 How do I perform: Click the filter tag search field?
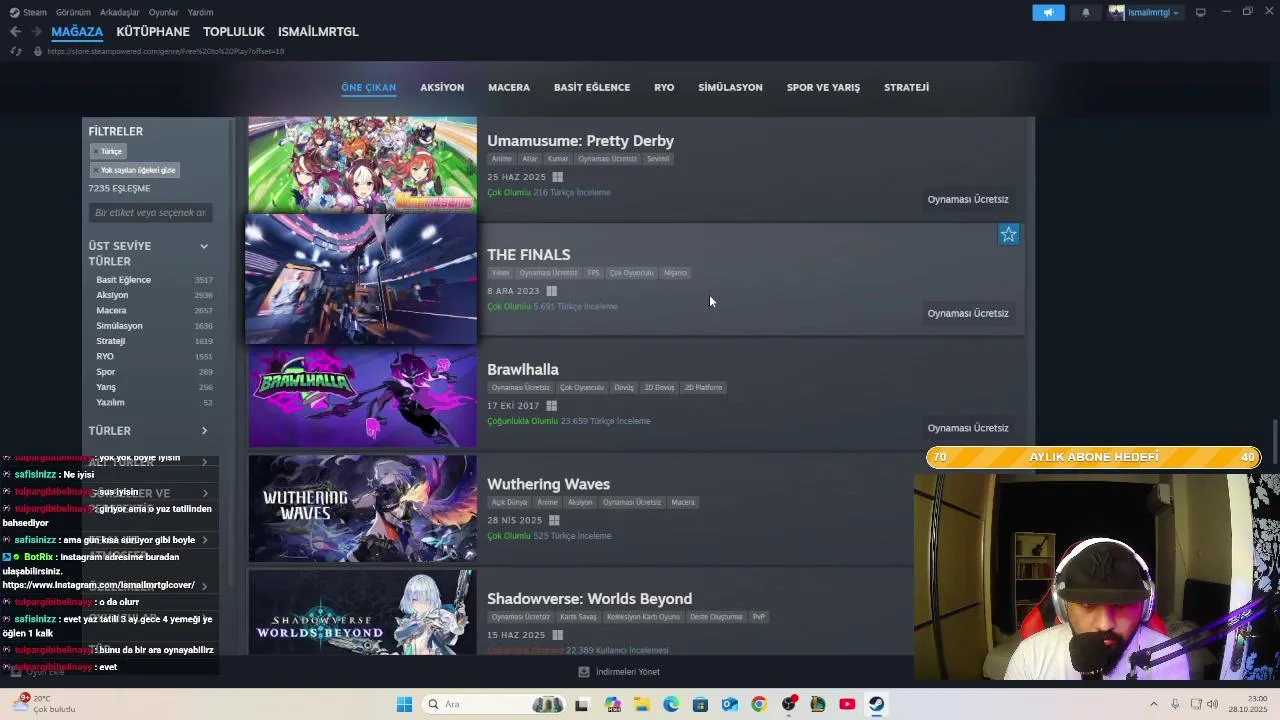click(x=150, y=212)
